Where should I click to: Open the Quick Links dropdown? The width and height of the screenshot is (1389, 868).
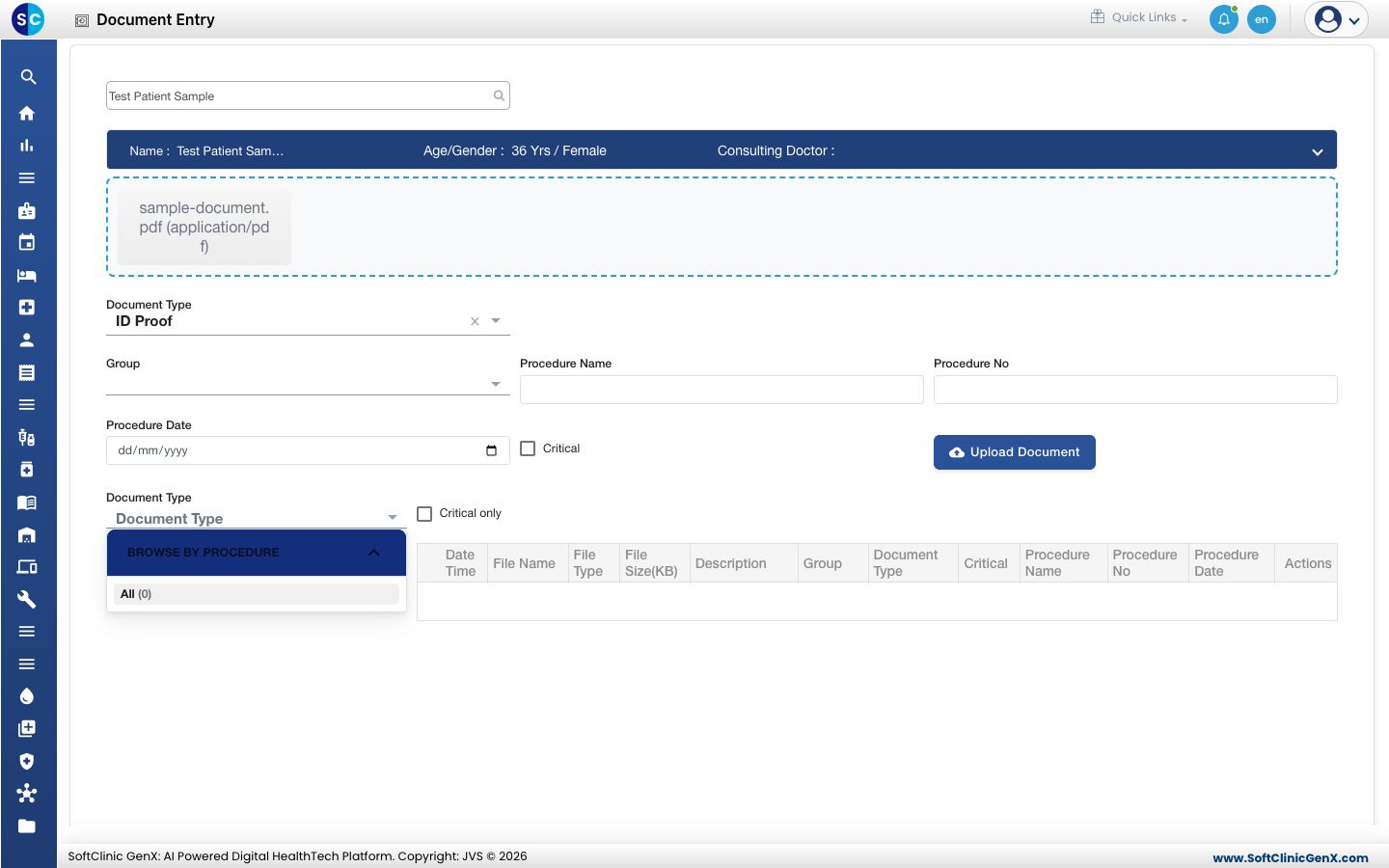1139,17
